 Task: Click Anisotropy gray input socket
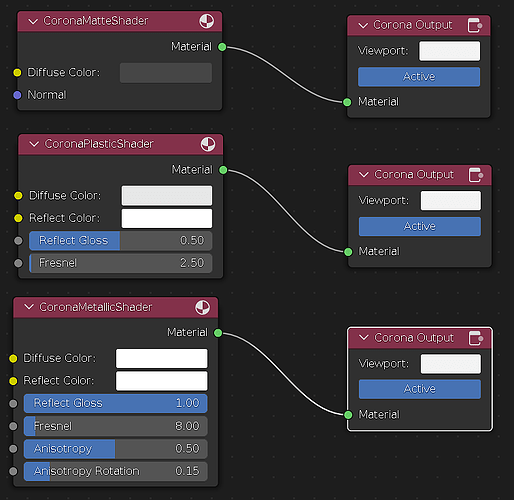pos(13,449)
